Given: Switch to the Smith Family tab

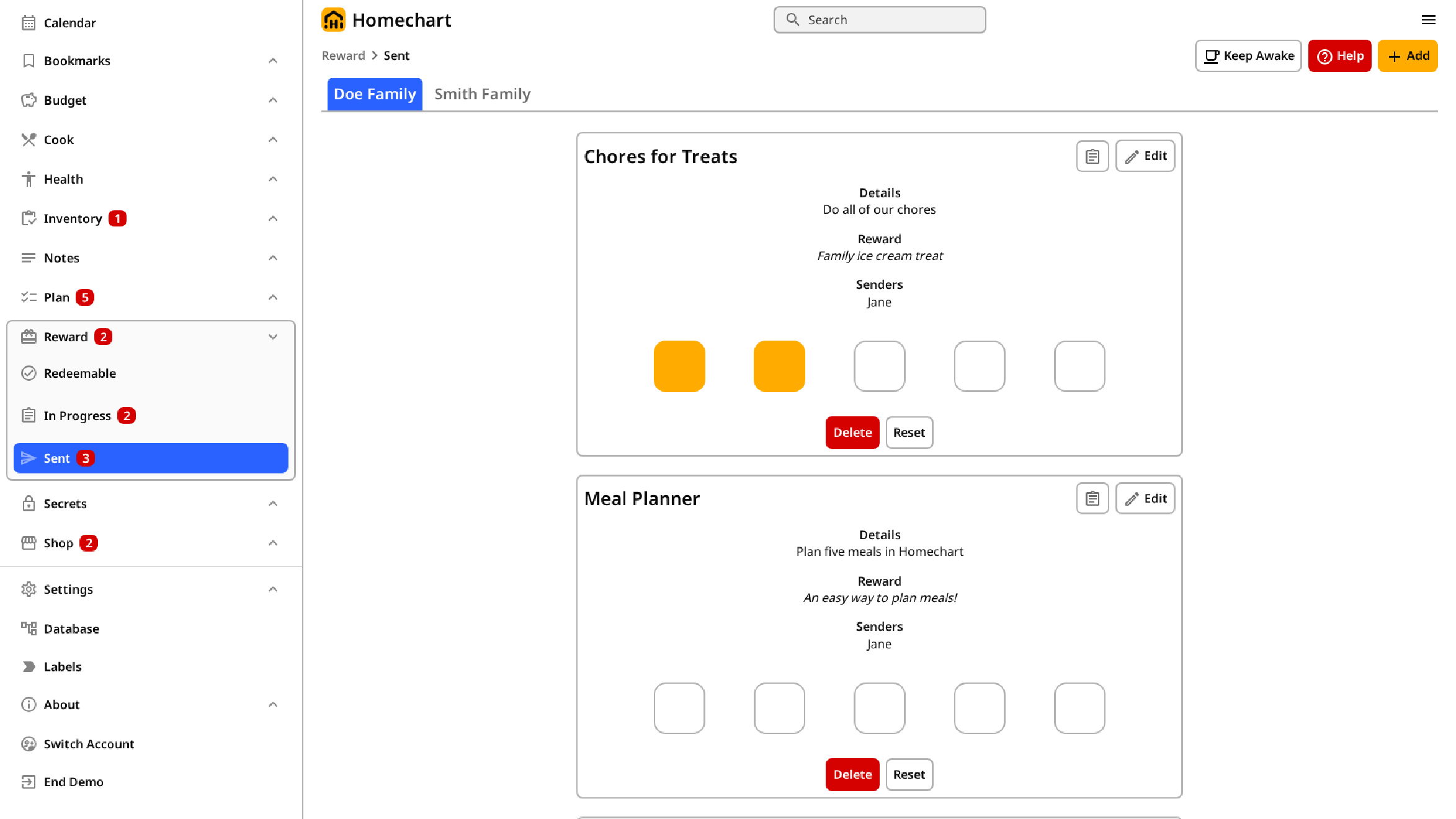Looking at the screenshot, I should tap(482, 94).
